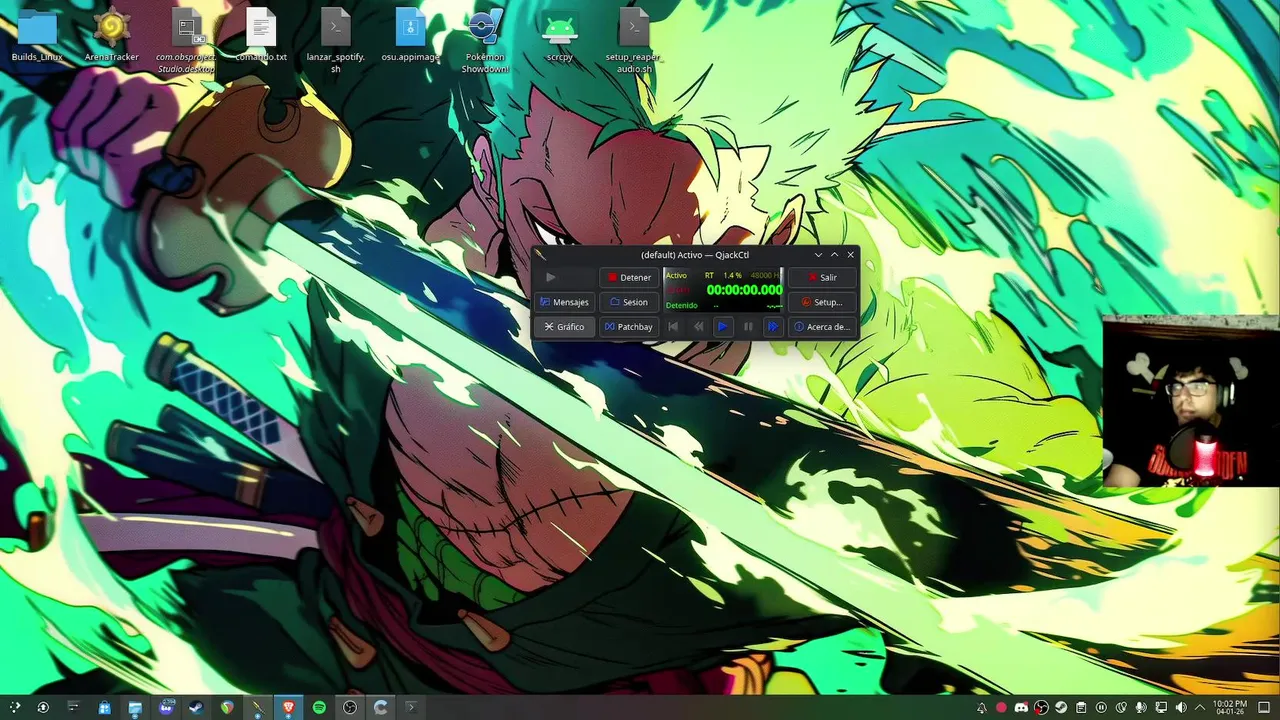Viewport: 1280px width, 720px height.
Task: Open the network connections tray icon
Action: click(x=1161, y=708)
